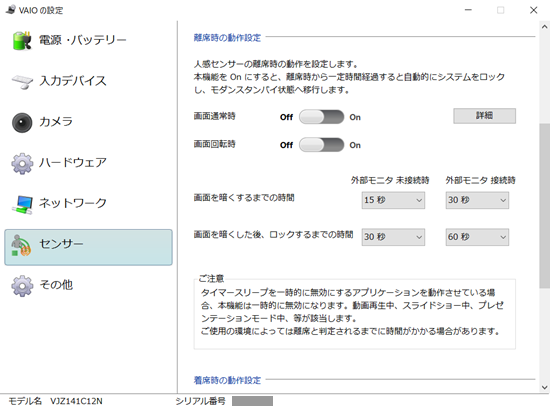Image resolution: width=550 pixels, height=408 pixels.
Task: Click the 外部モニタ 接続時 column label
Action: pyautogui.click(x=481, y=180)
